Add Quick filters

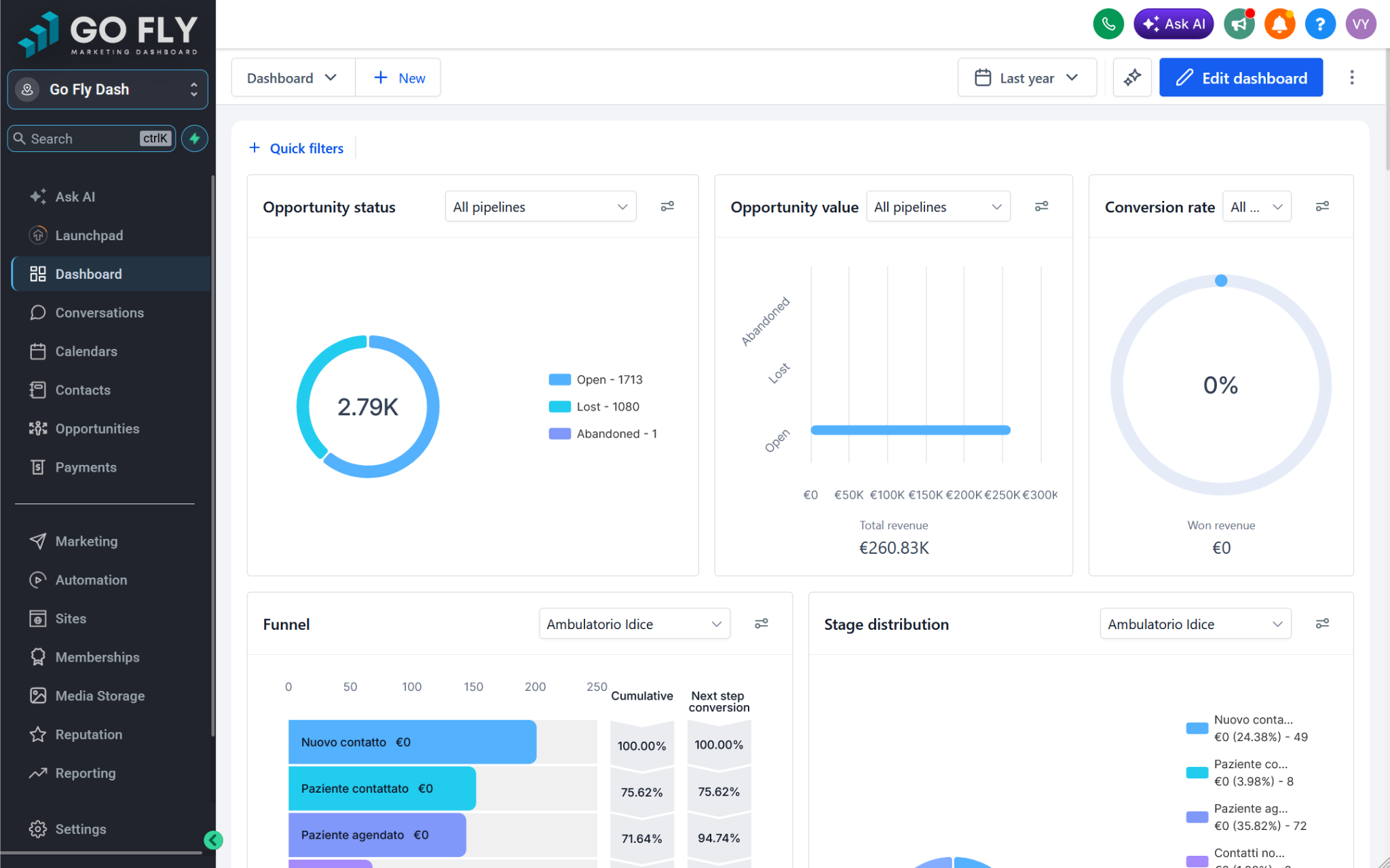point(297,148)
